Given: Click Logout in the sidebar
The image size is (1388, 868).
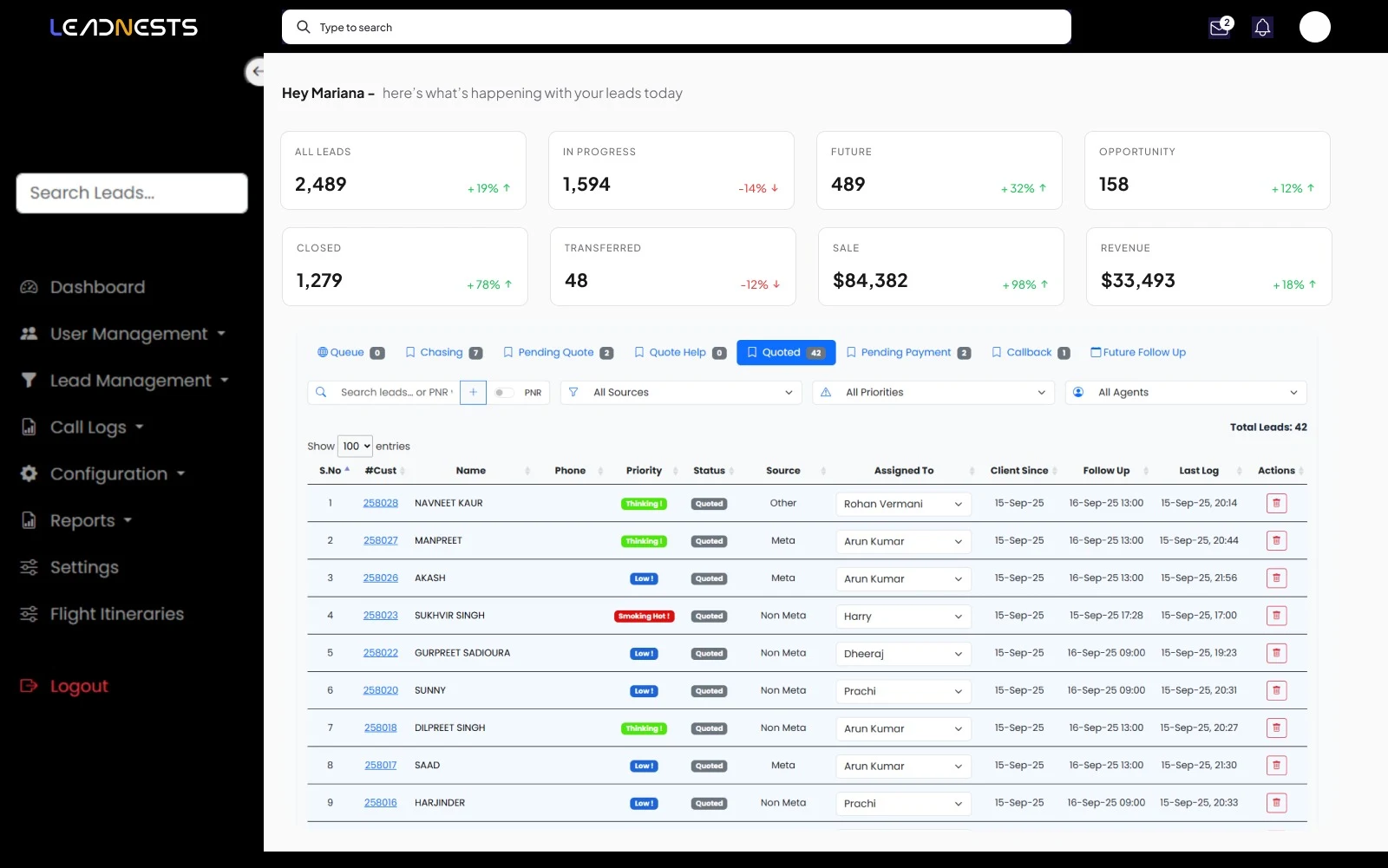Looking at the screenshot, I should [78, 687].
